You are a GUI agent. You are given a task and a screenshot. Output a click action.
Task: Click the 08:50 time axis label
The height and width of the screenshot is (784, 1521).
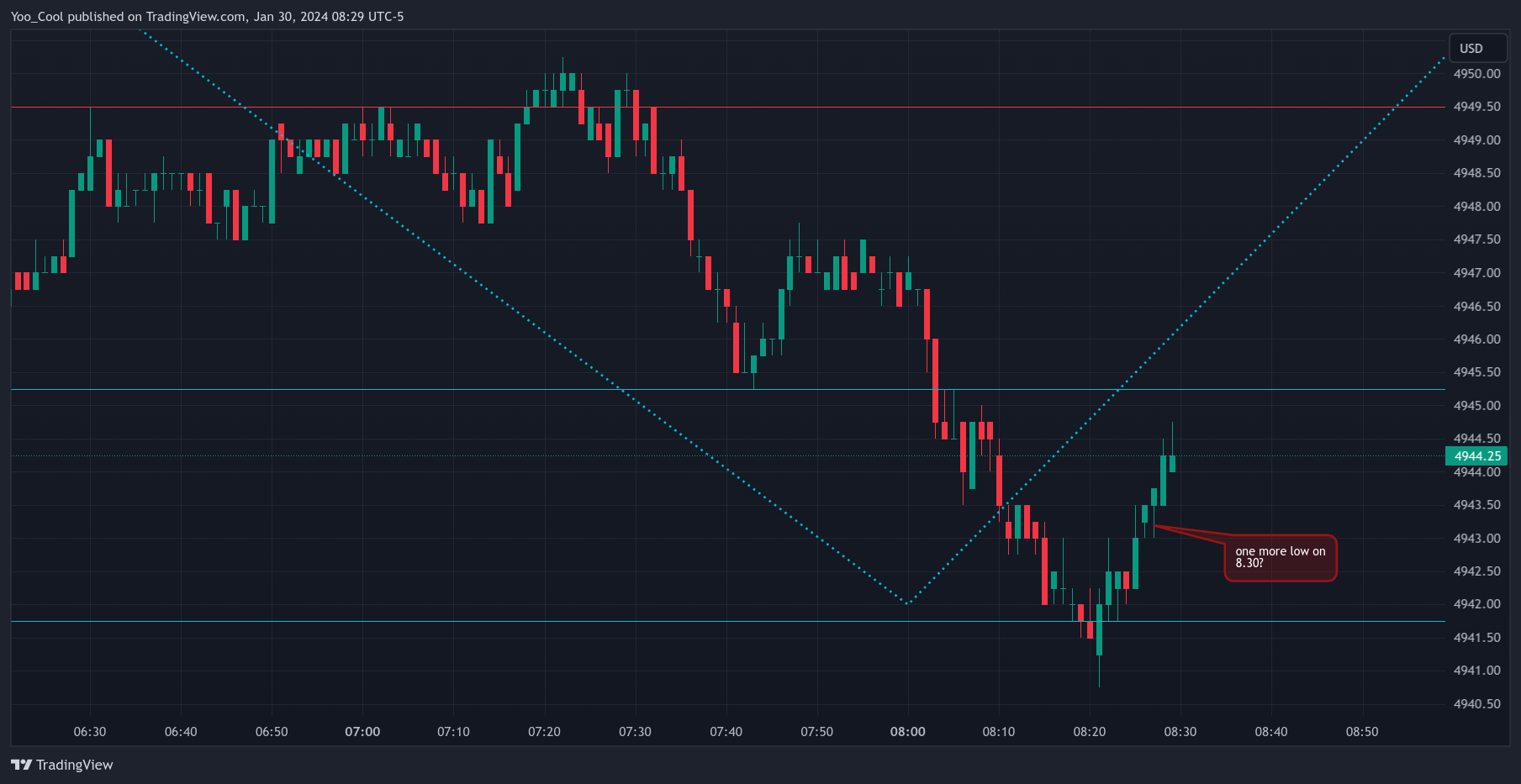pos(1362,732)
